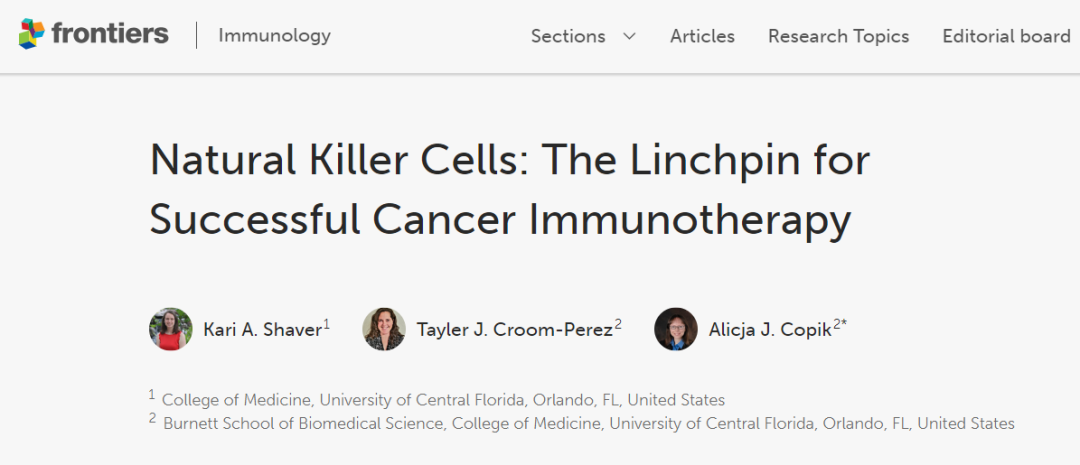Click Kari A. Shaver's profile photo
Screen dimensions: 1080x465
click(x=171, y=329)
